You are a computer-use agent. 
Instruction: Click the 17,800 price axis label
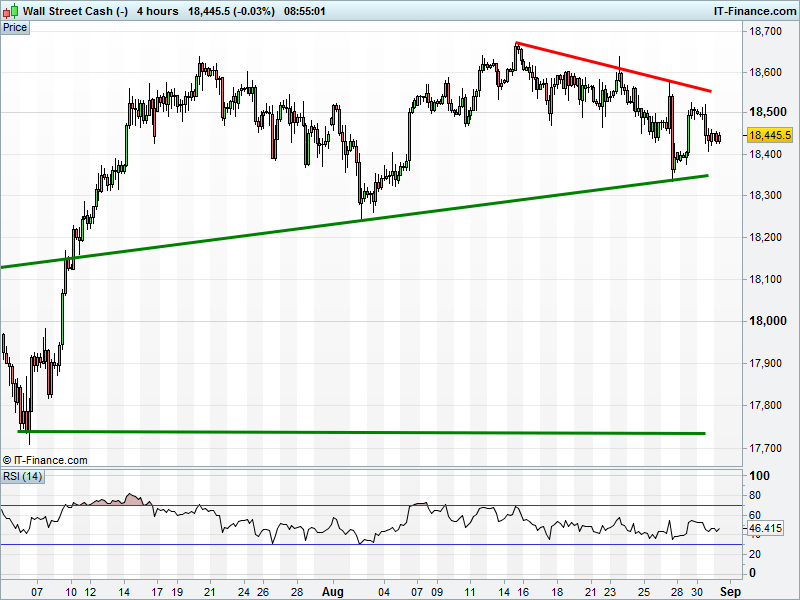[x=765, y=405]
